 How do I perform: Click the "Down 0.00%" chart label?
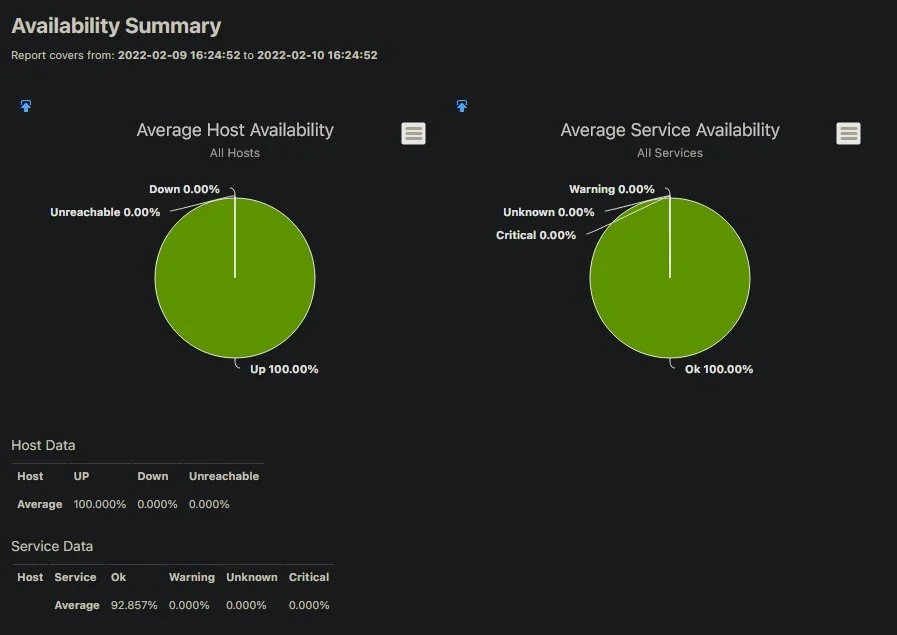tap(184, 189)
